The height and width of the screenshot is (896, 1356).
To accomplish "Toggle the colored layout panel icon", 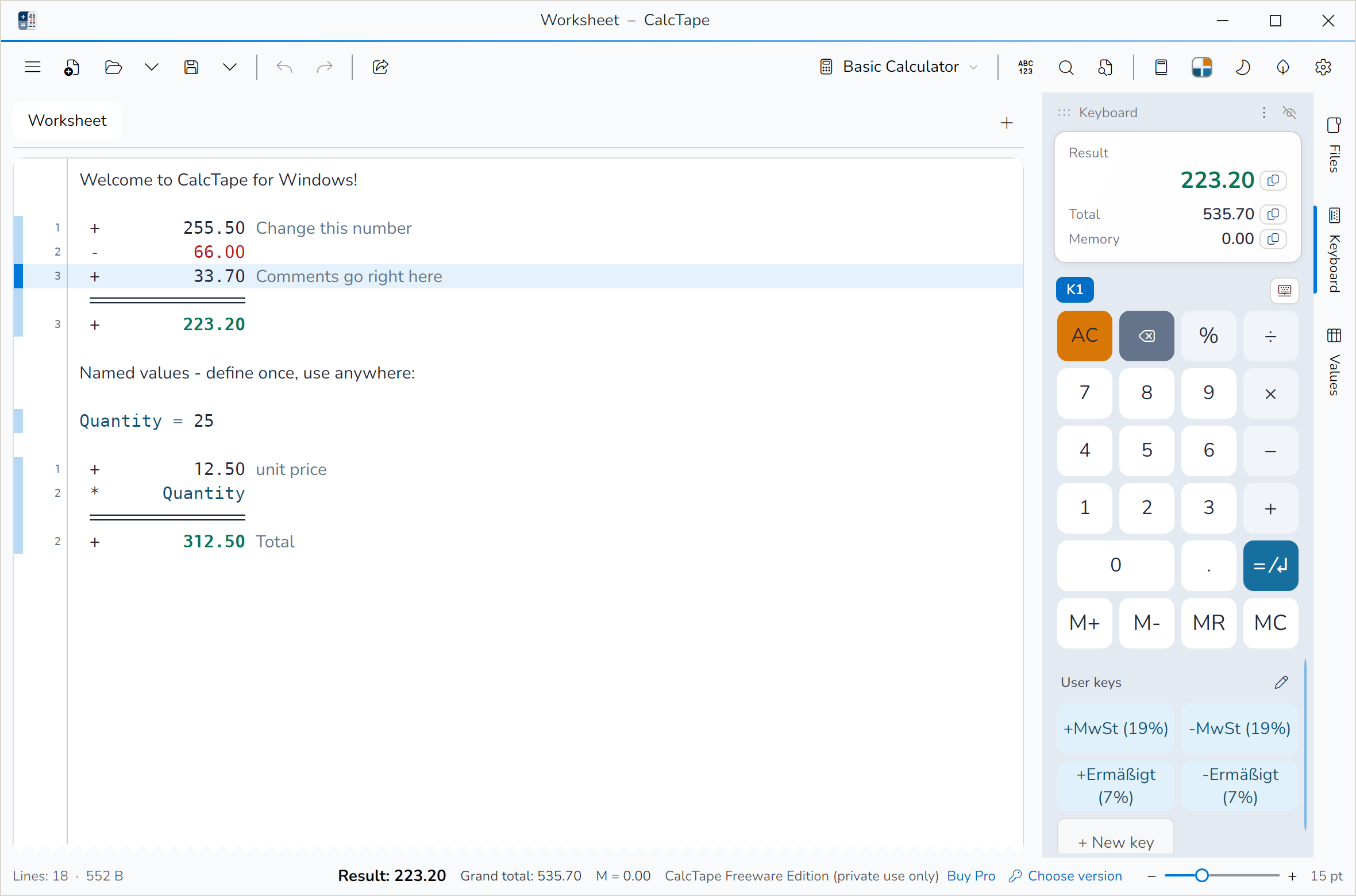I will pyautogui.click(x=1202, y=67).
